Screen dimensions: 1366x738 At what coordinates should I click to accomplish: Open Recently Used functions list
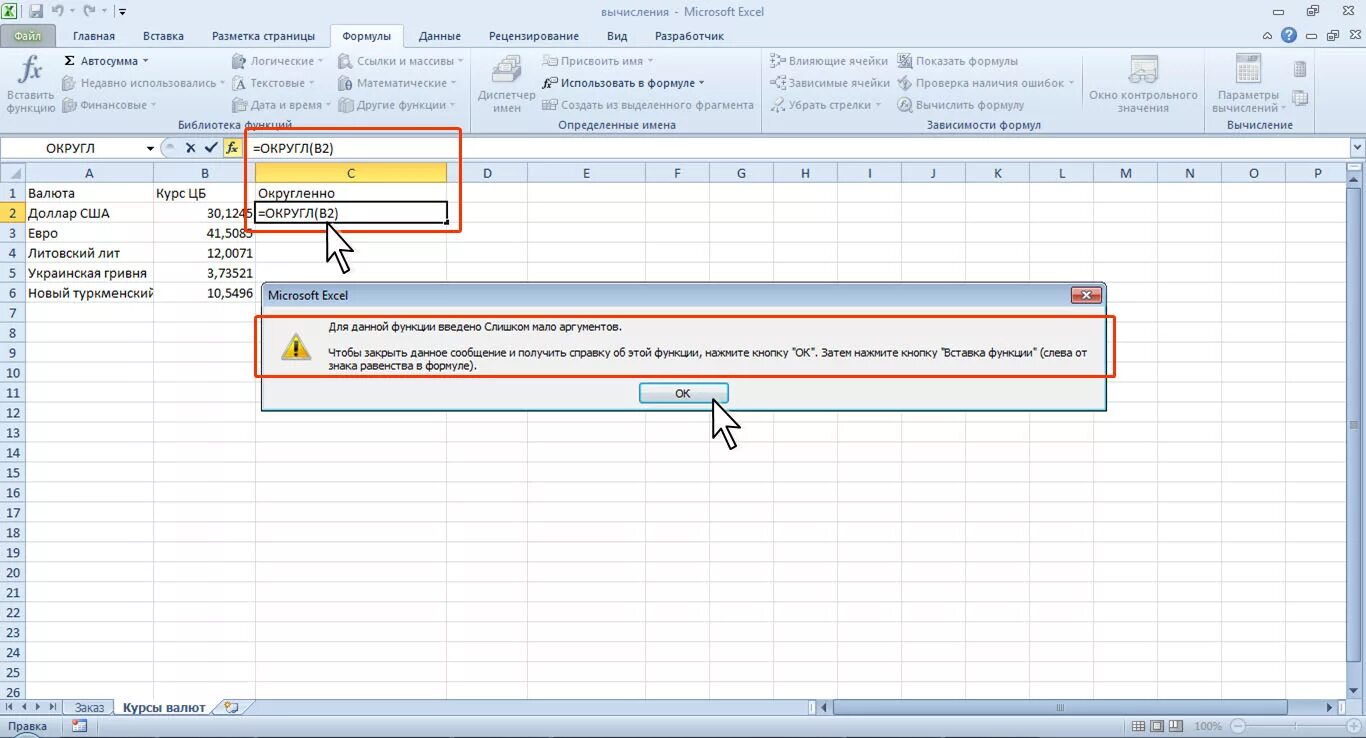(x=143, y=83)
